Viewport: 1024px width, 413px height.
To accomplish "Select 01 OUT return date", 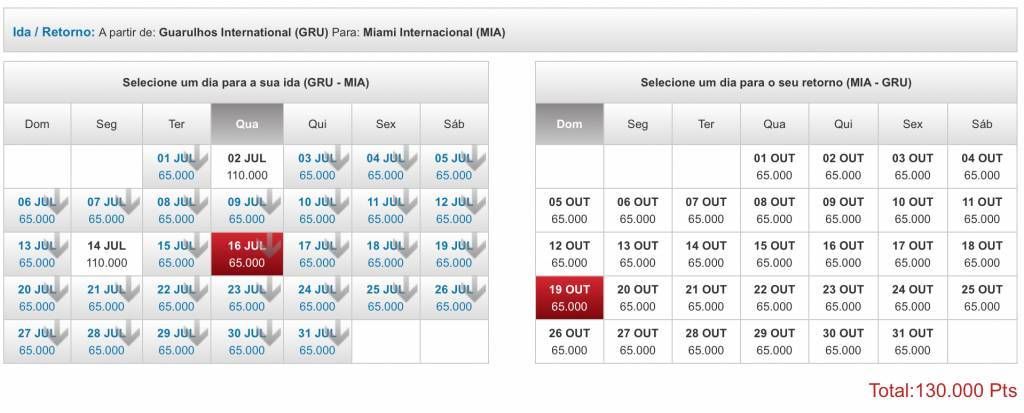I will [775, 167].
